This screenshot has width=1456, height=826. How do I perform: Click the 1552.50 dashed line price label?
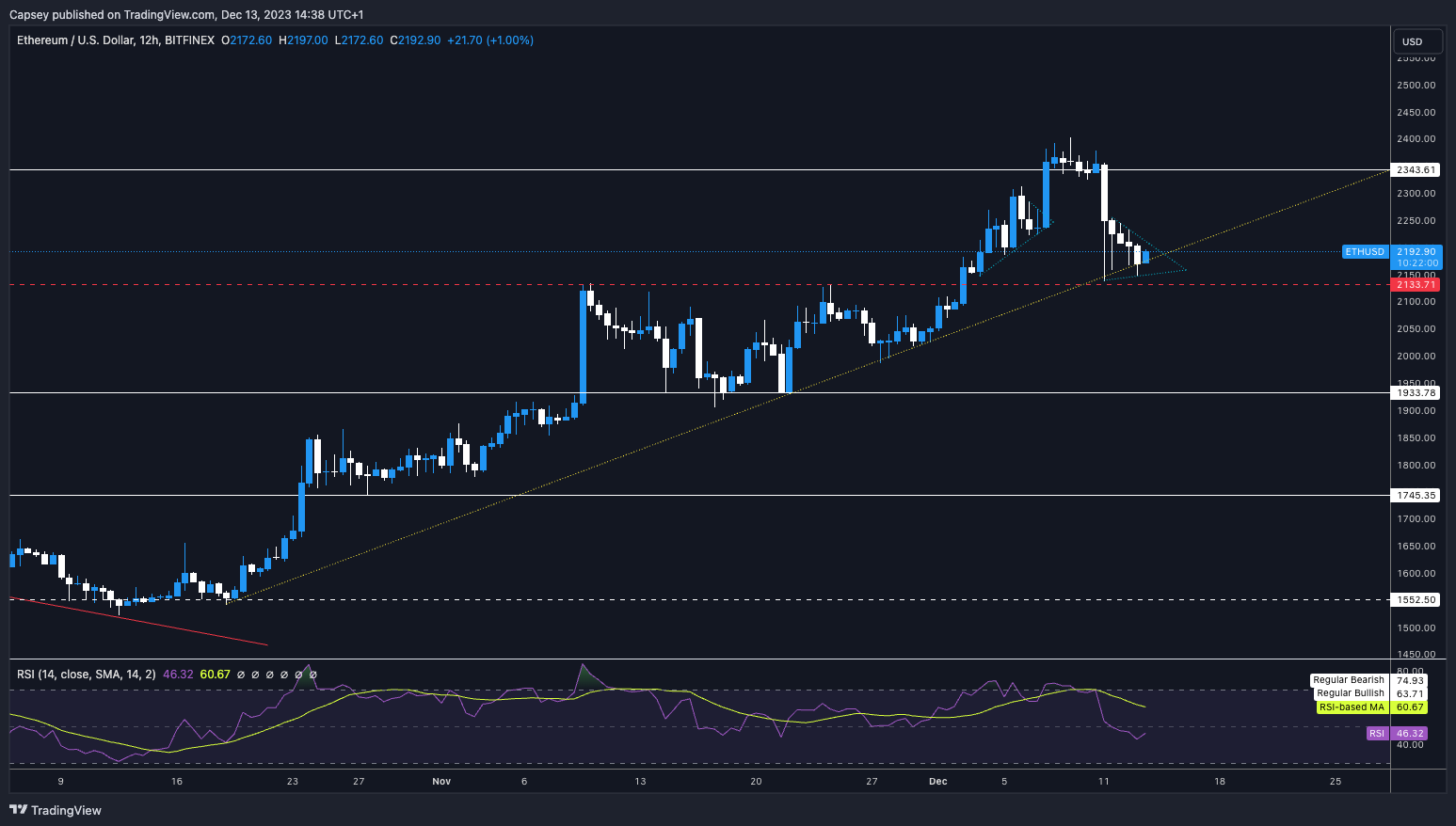coord(1416,600)
